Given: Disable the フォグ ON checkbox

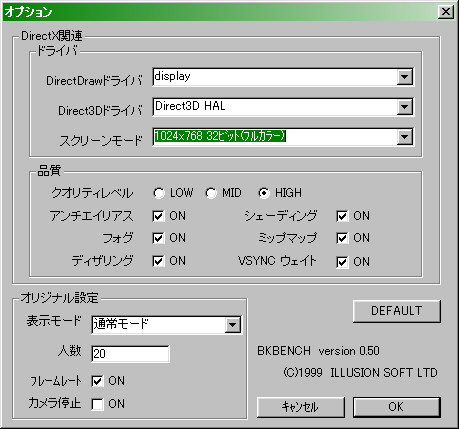Looking at the screenshot, I should [158, 238].
